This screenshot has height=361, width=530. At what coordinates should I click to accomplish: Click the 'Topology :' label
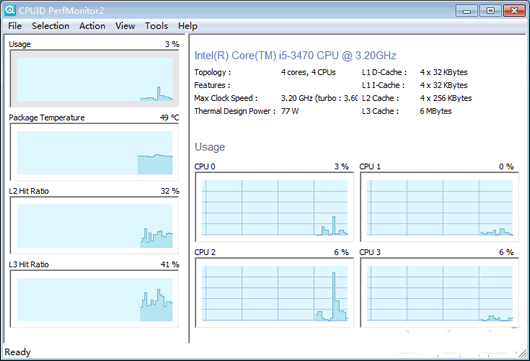tap(212, 72)
